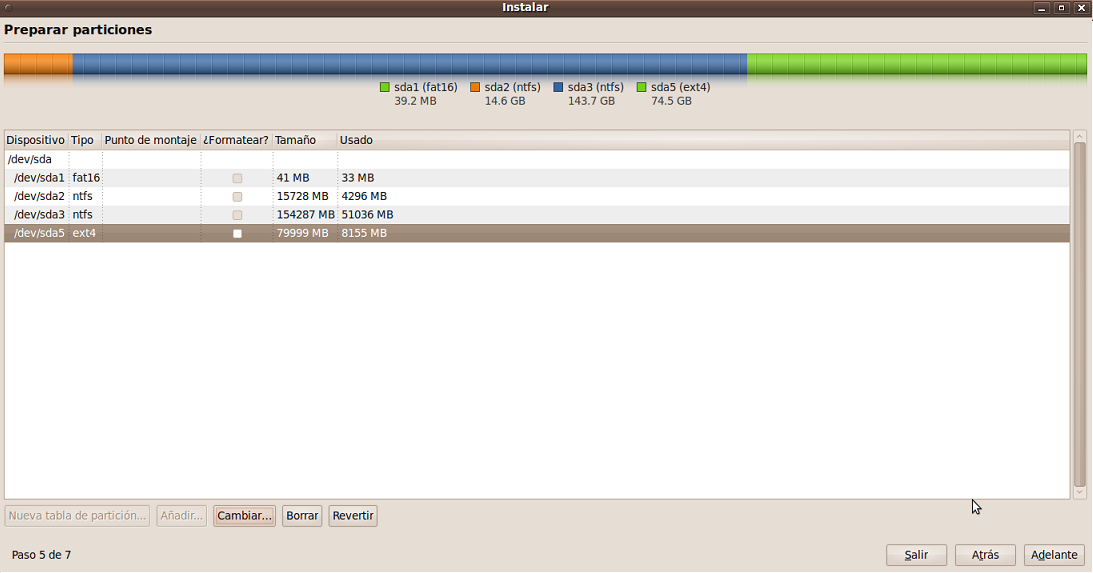Go back with Atrás button

coord(985,555)
